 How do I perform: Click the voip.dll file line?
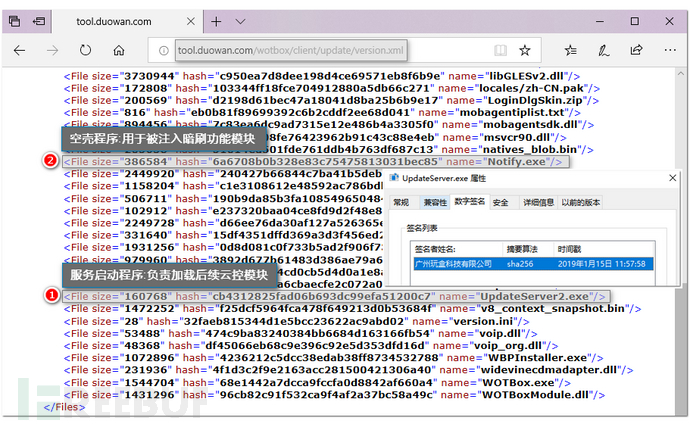(x=301, y=334)
